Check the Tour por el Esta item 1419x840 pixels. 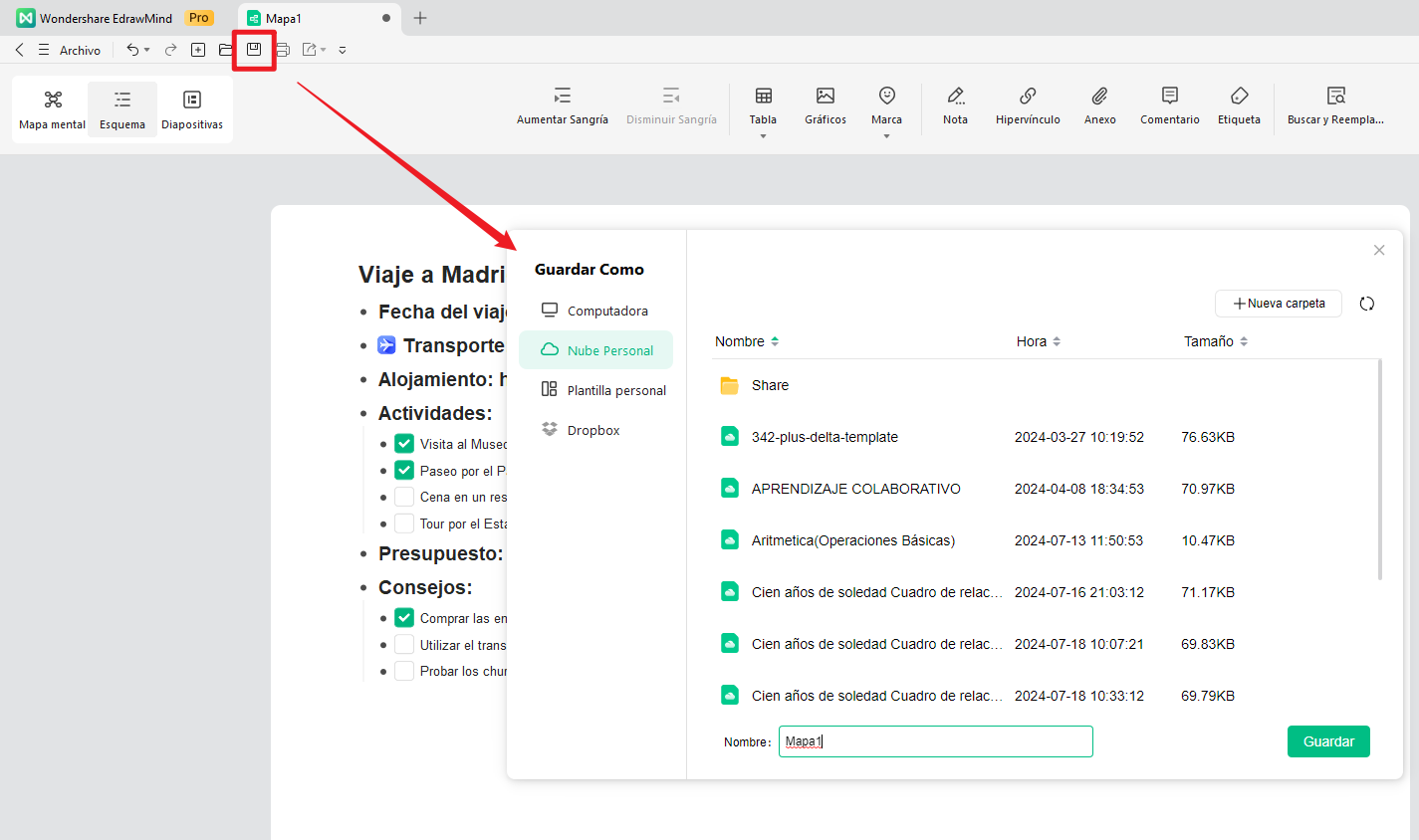pyautogui.click(x=404, y=524)
